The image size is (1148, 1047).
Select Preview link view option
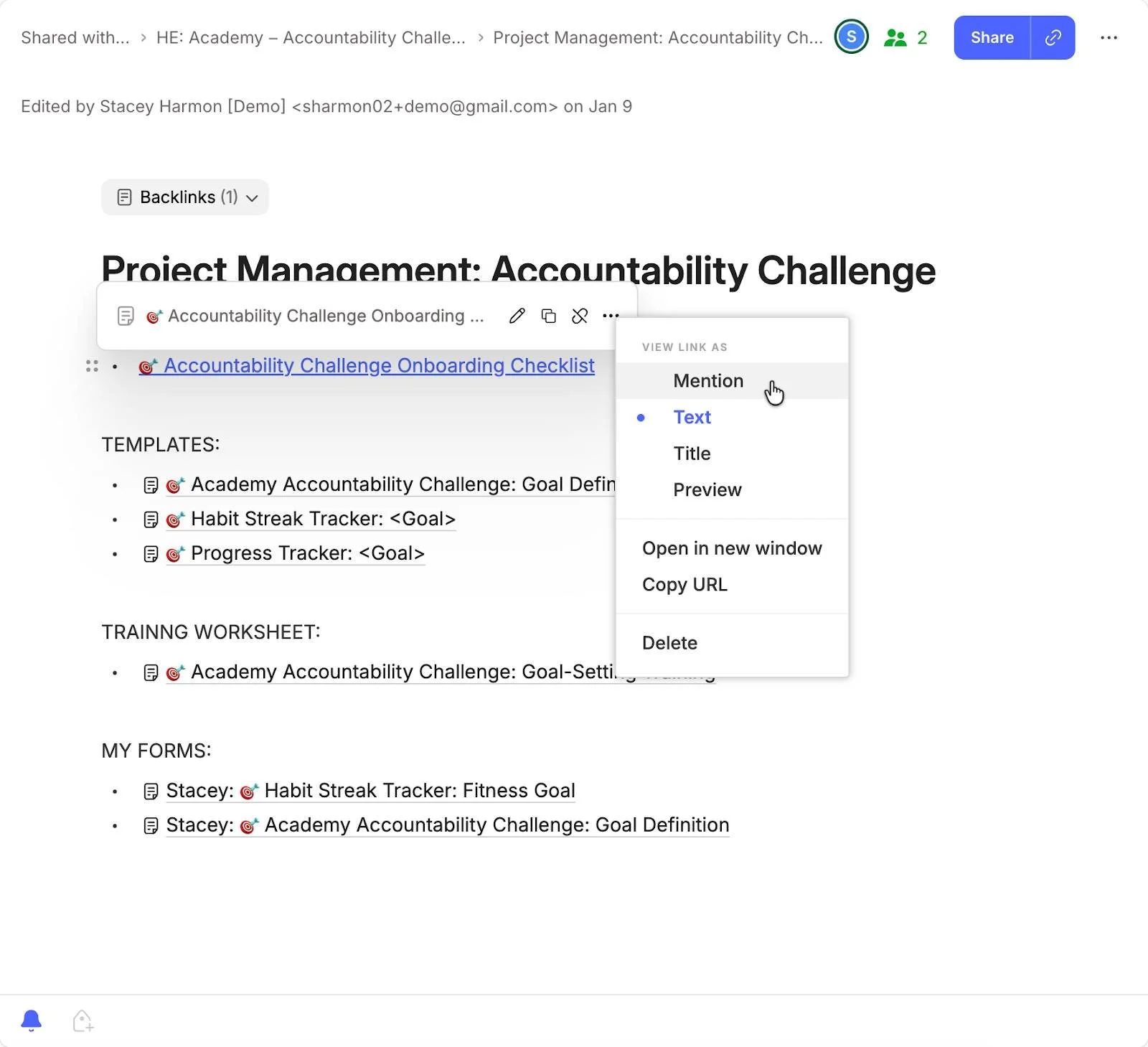tap(732, 490)
